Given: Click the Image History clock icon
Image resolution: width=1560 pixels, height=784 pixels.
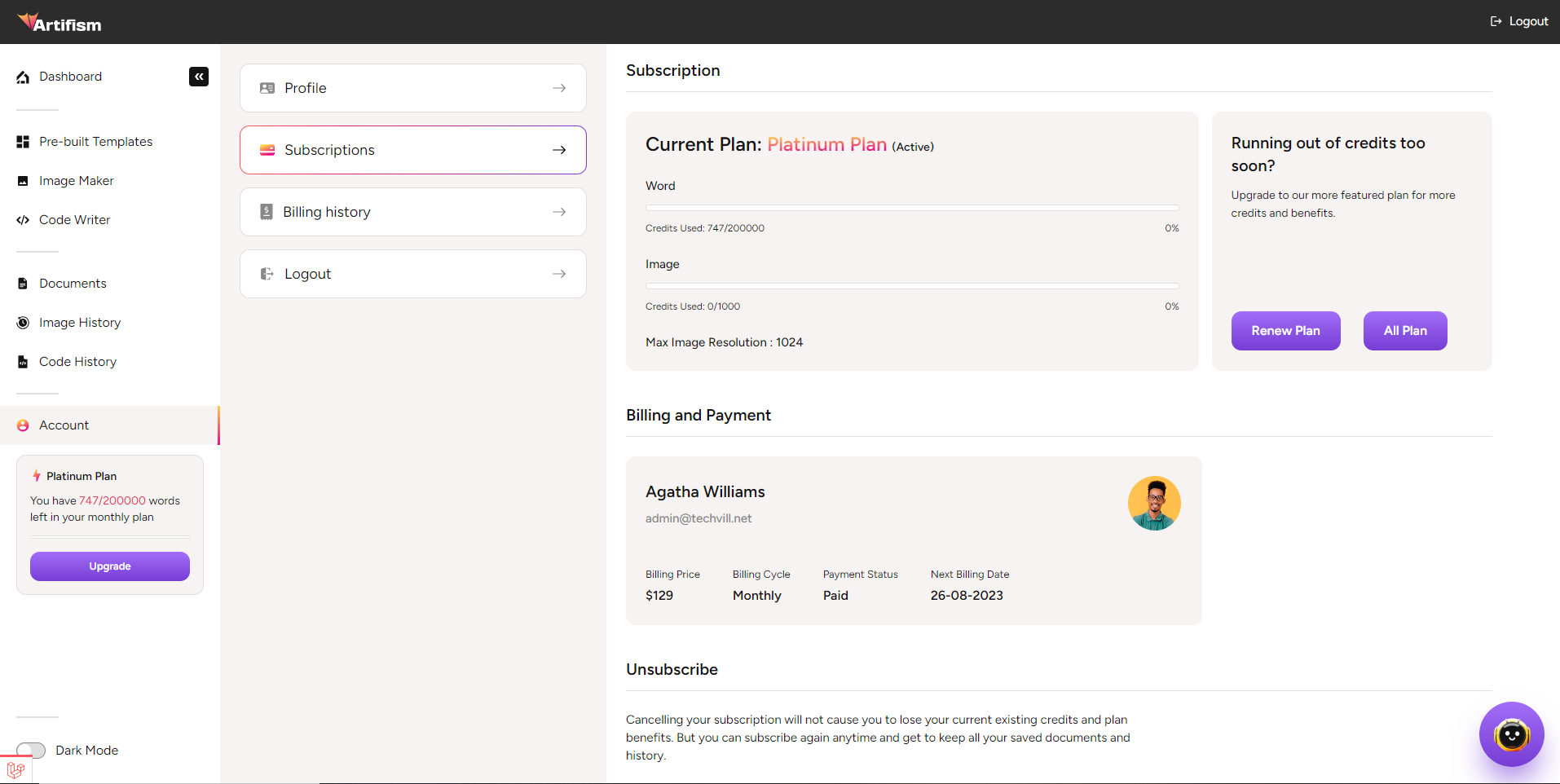Looking at the screenshot, I should click(x=23, y=323).
